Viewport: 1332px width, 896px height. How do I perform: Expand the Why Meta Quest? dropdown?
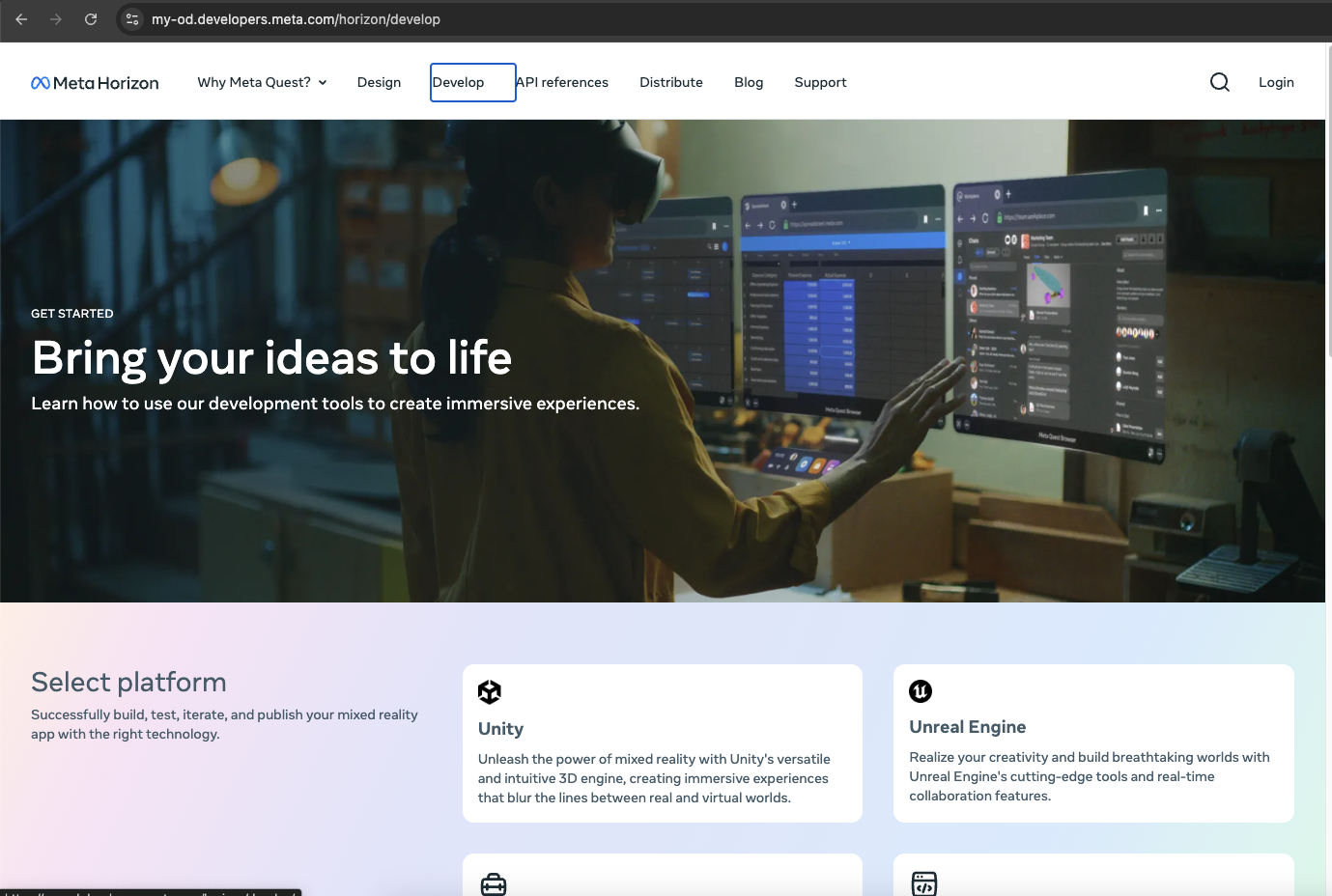262,82
